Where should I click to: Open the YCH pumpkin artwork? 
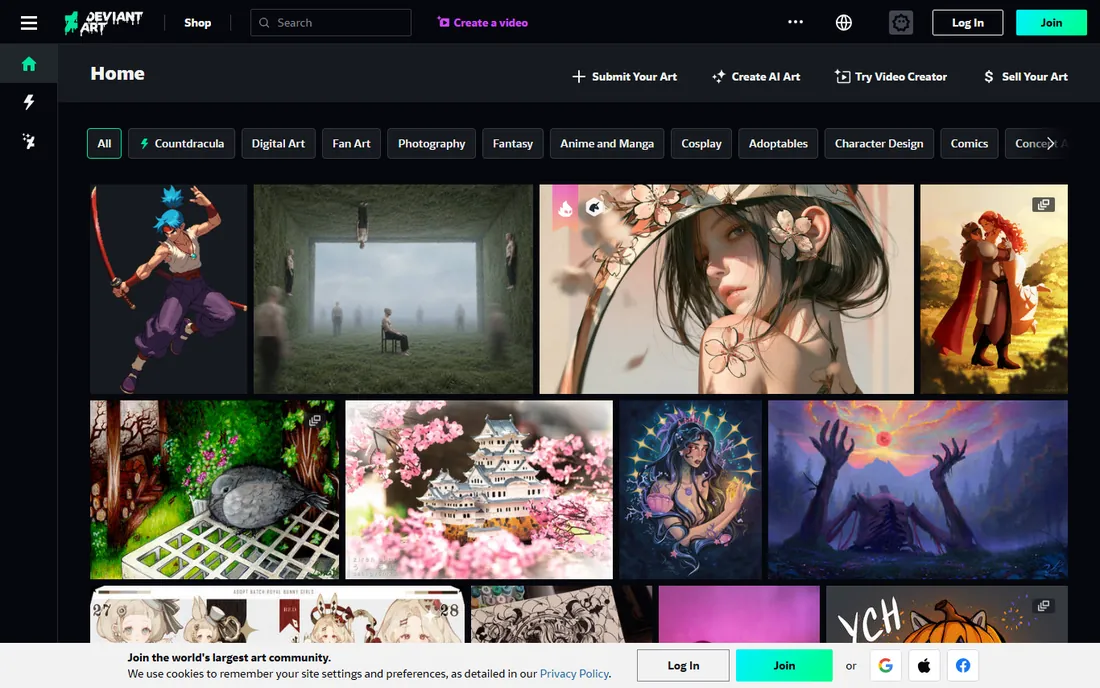tap(947, 614)
